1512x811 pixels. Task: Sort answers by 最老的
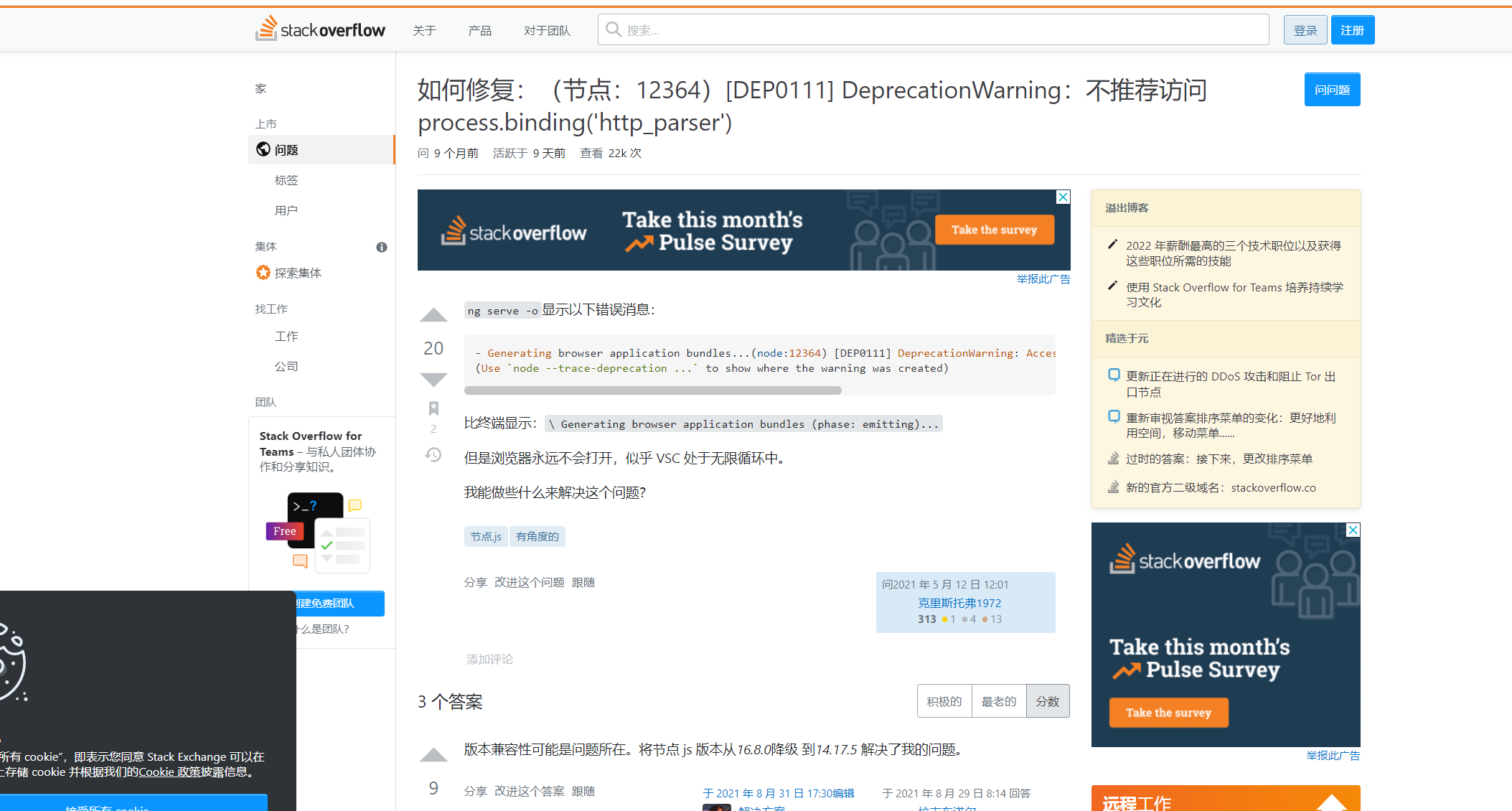(999, 701)
